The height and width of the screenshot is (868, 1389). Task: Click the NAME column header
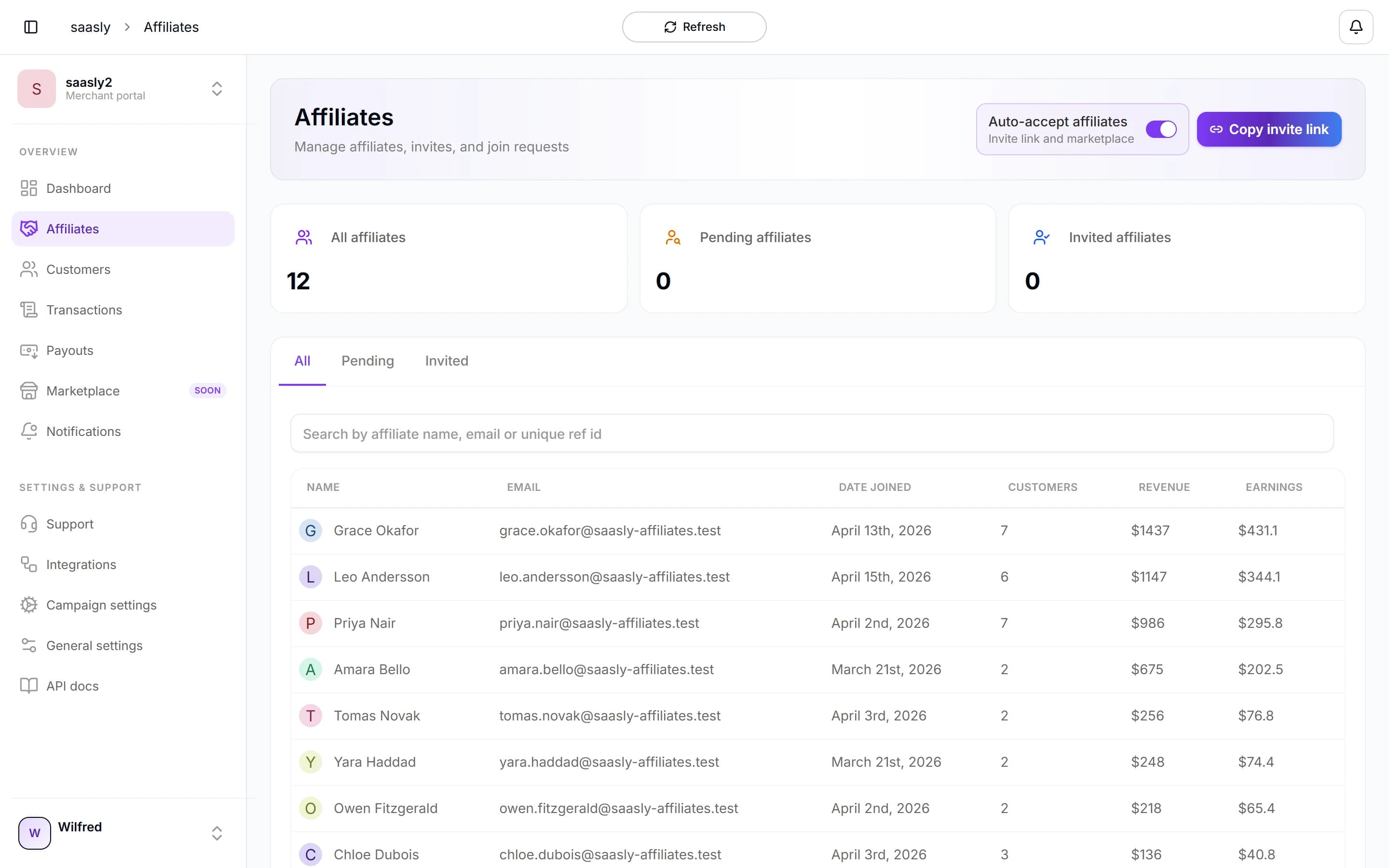(x=323, y=487)
